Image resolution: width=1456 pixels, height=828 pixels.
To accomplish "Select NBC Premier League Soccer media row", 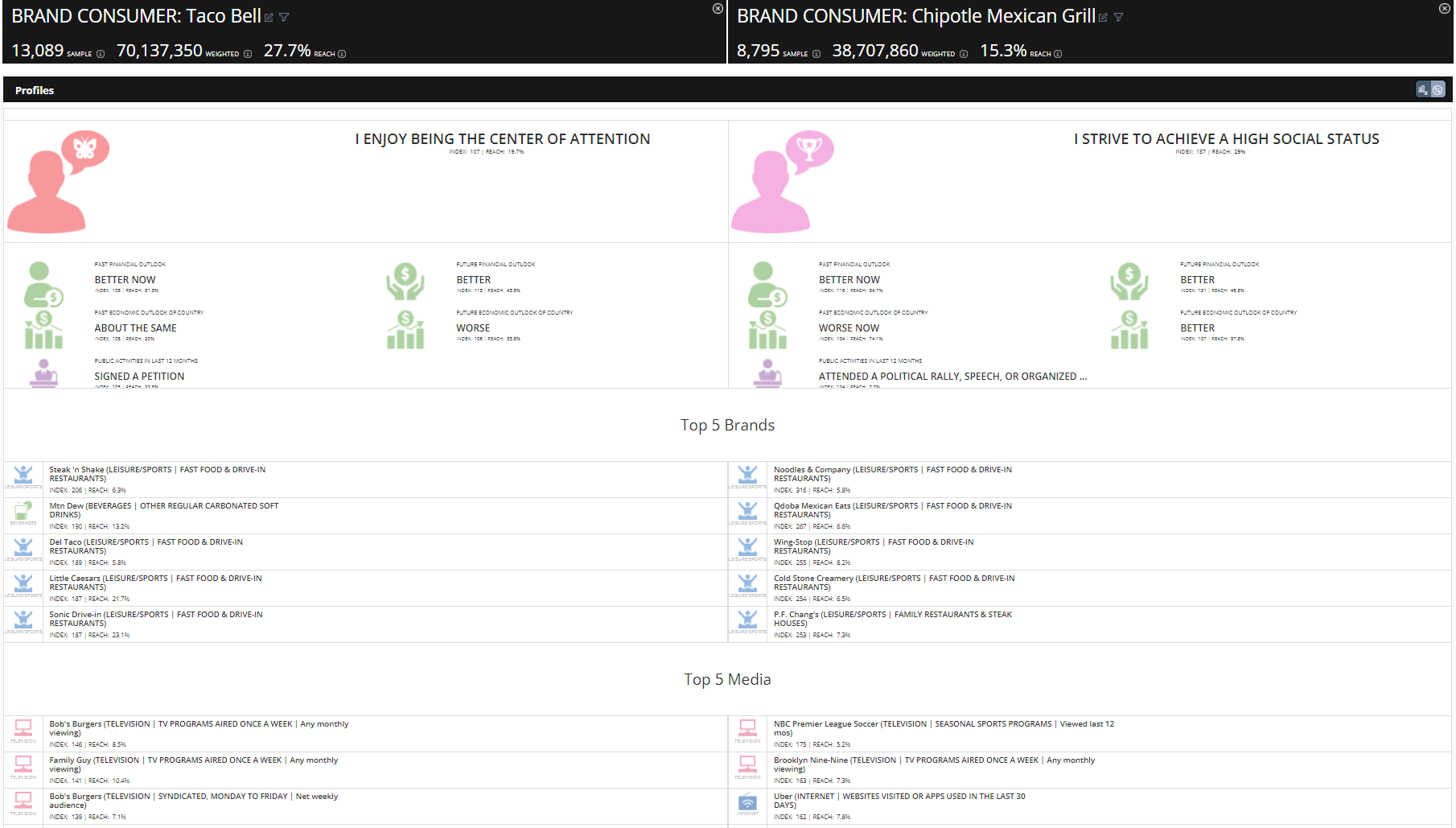I will click(x=1090, y=734).
